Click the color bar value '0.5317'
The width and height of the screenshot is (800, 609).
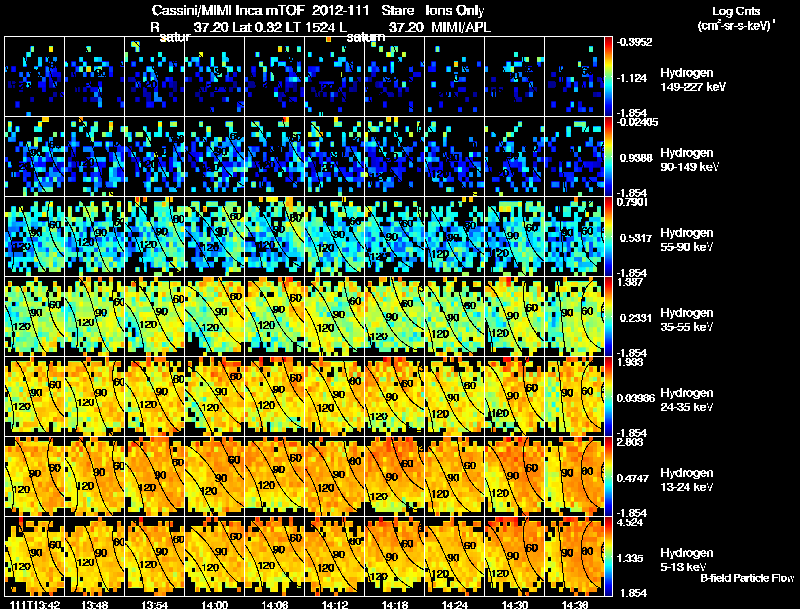pyautogui.click(x=635, y=238)
